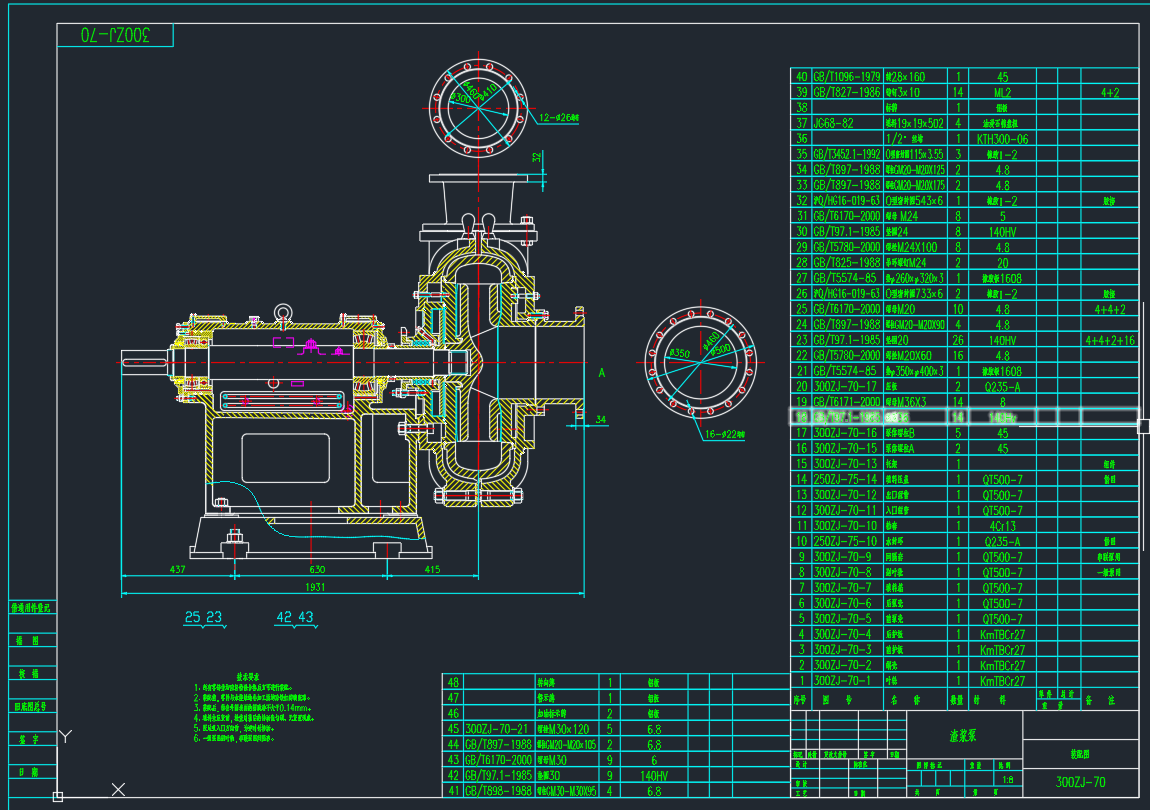The width and height of the screenshot is (1150, 810).
Task: Click the rotated 300ZJ-70 label box at top-left
Action: click(115, 35)
